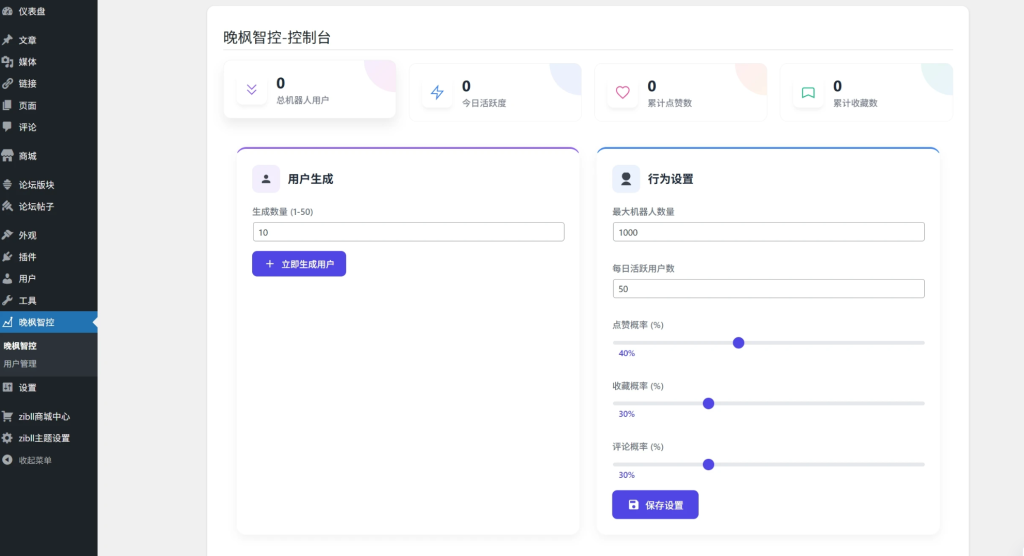
Task: Click the plug icon beside 插件
Action: [7, 256]
